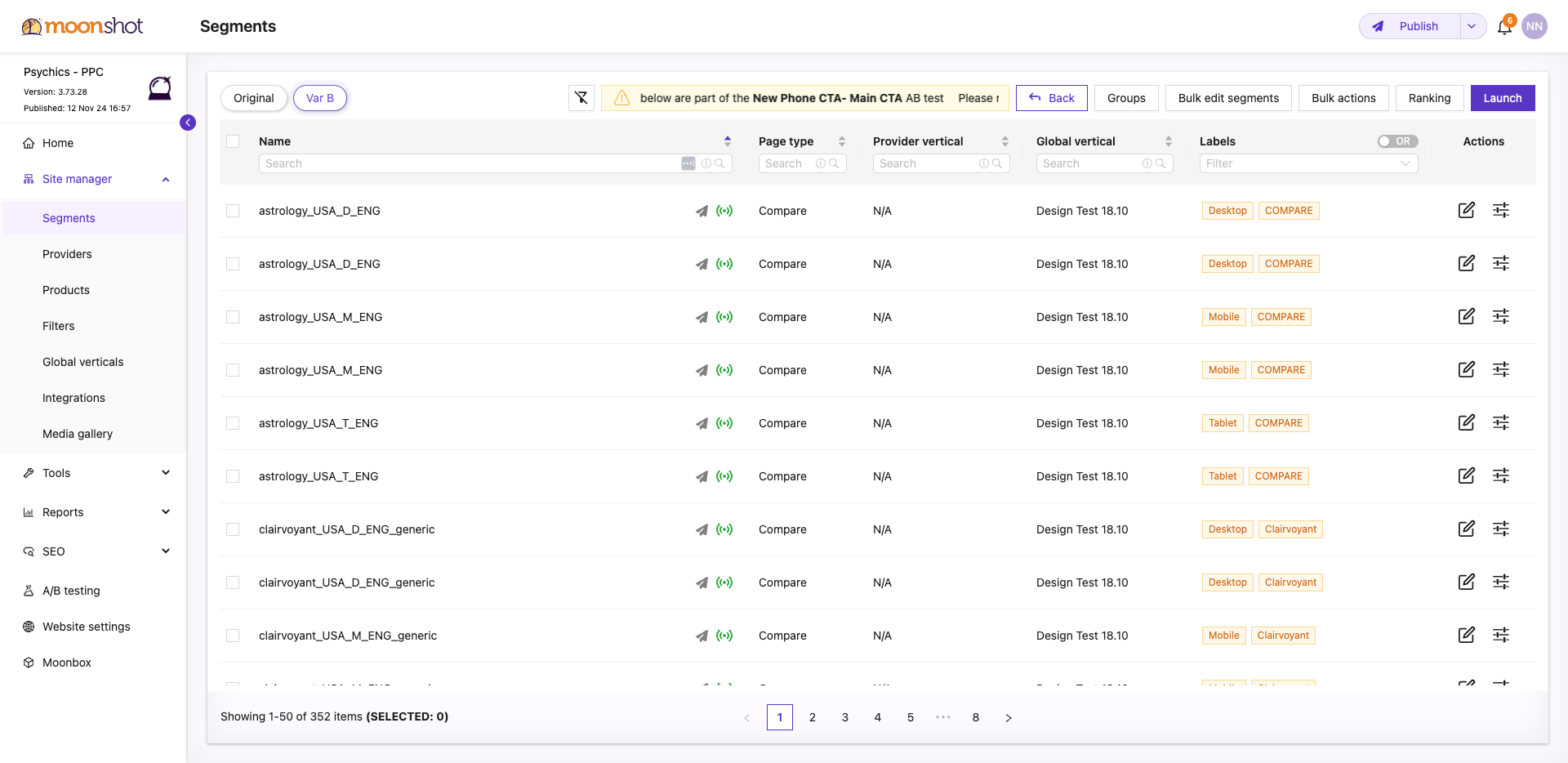Viewport: 1568px width, 763px height.
Task: Select all segments with header checkbox
Action: (233, 141)
